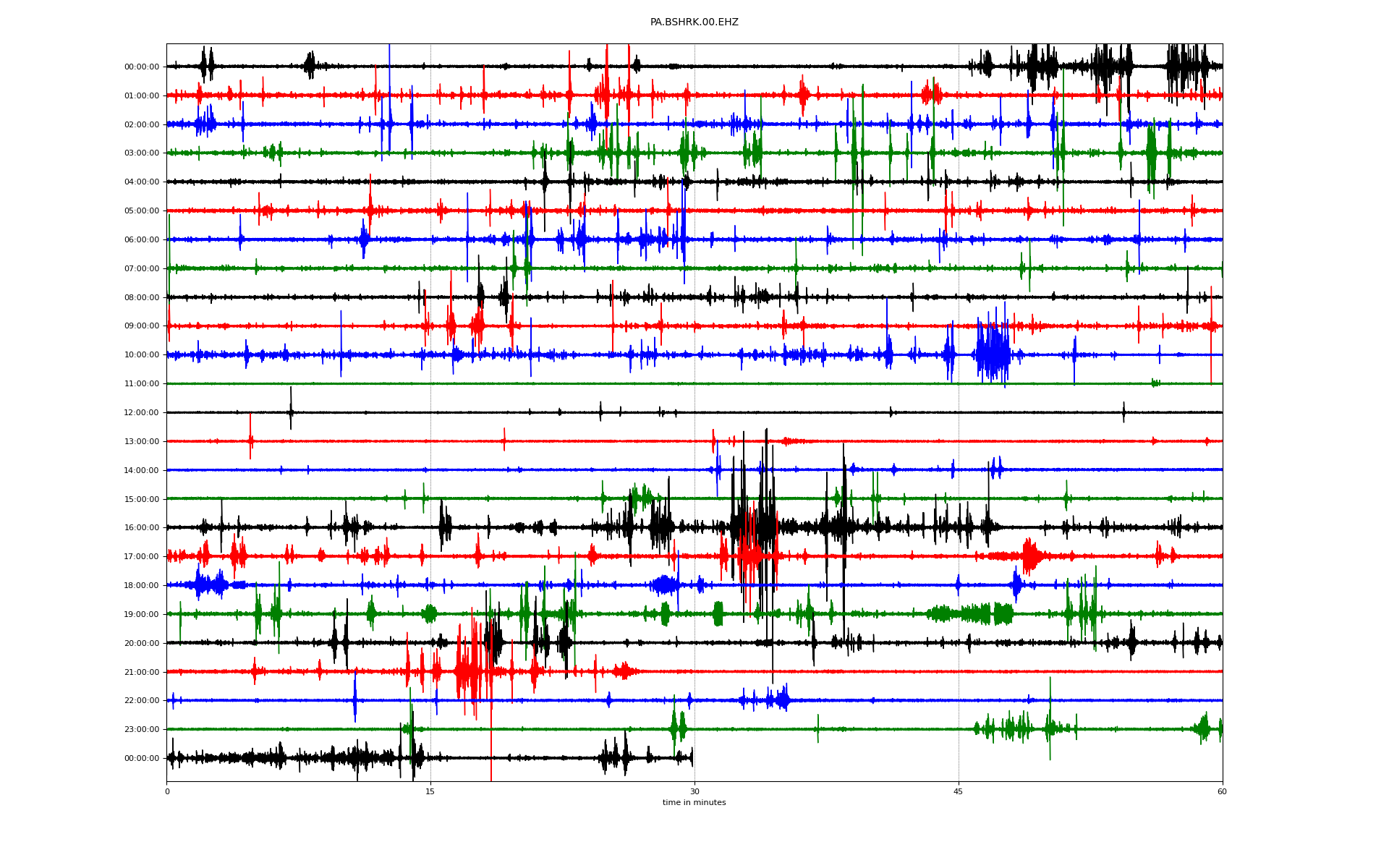Select the 14:00:00 trace label
The height and width of the screenshot is (868, 1389).
[x=142, y=470]
